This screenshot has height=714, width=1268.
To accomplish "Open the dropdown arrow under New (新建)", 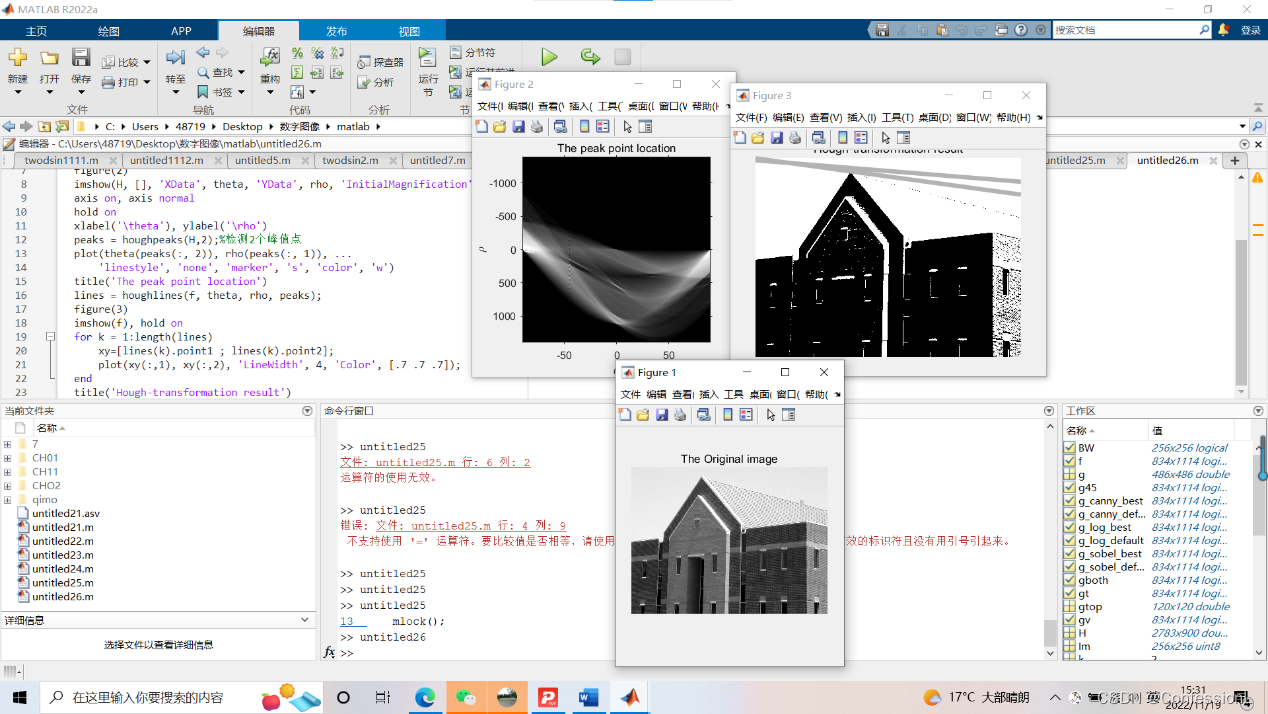I will [17, 93].
